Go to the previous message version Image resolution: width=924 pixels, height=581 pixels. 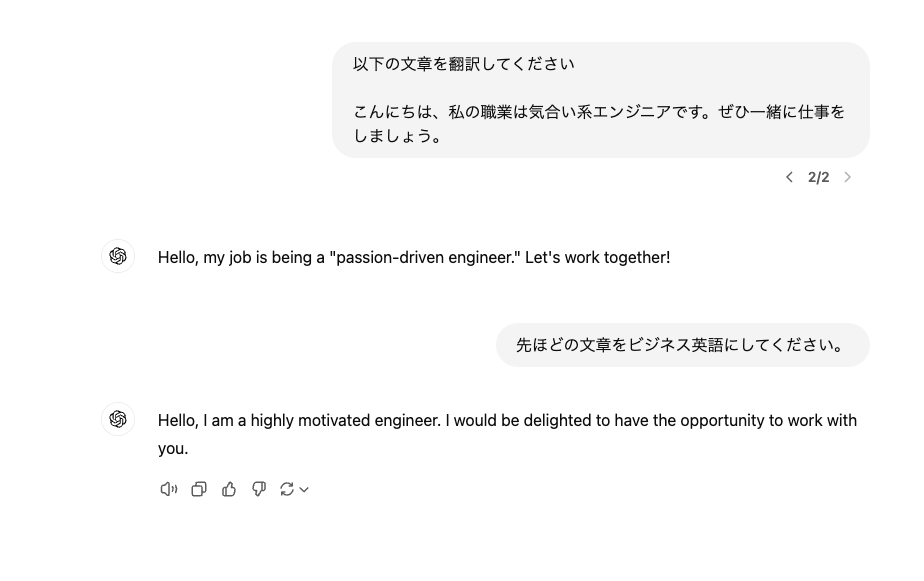[790, 177]
